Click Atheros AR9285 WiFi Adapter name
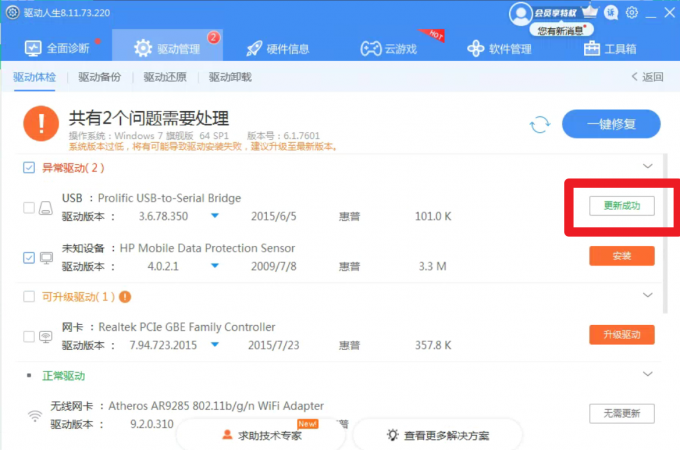Screen dimensions: 680x450 [216, 406]
